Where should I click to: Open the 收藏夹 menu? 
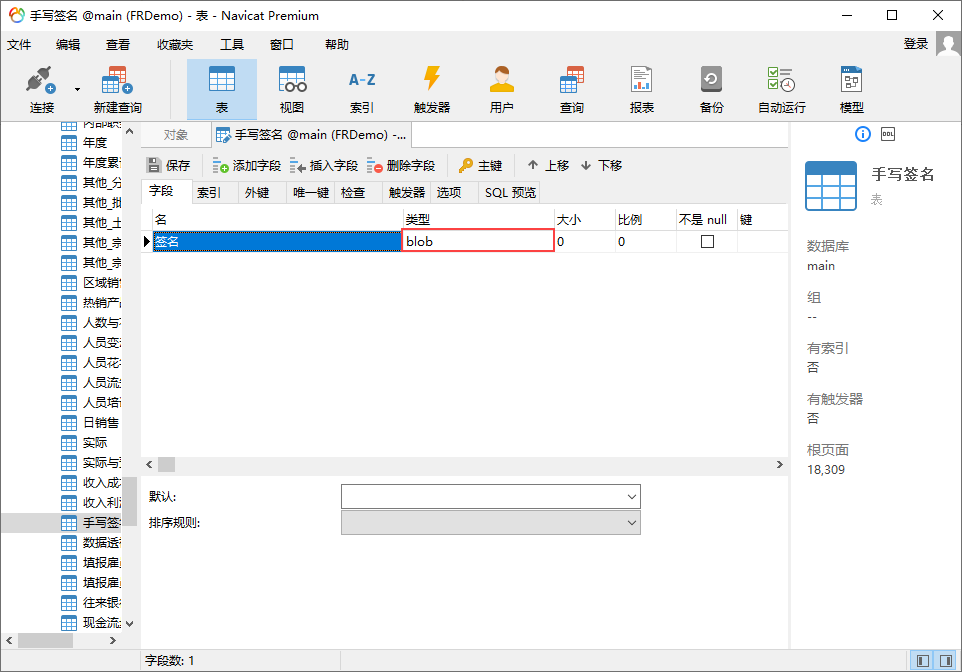[x=175, y=44]
